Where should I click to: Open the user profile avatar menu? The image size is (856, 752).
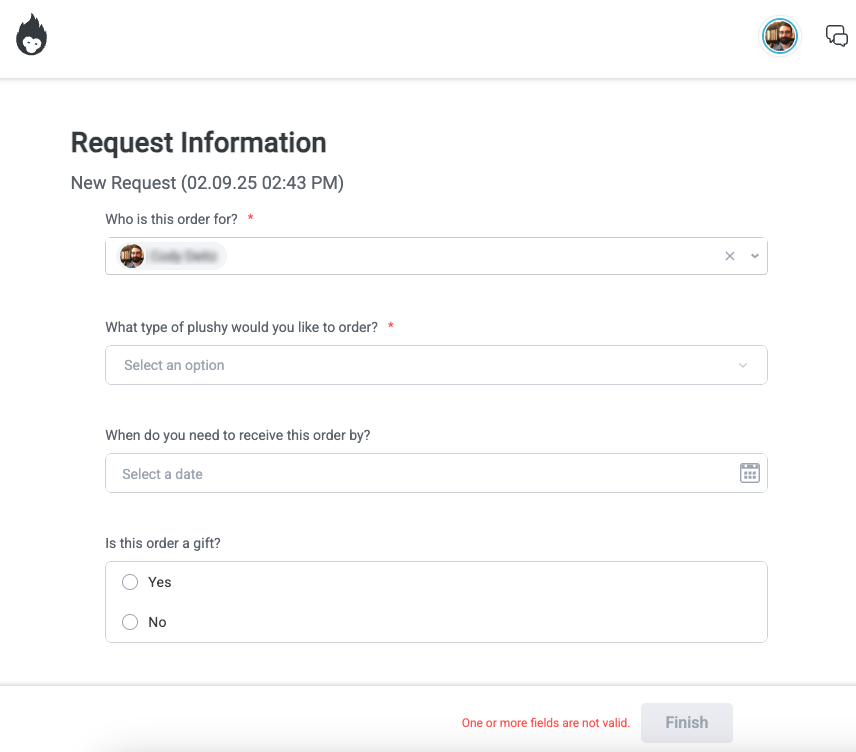click(780, 37)
